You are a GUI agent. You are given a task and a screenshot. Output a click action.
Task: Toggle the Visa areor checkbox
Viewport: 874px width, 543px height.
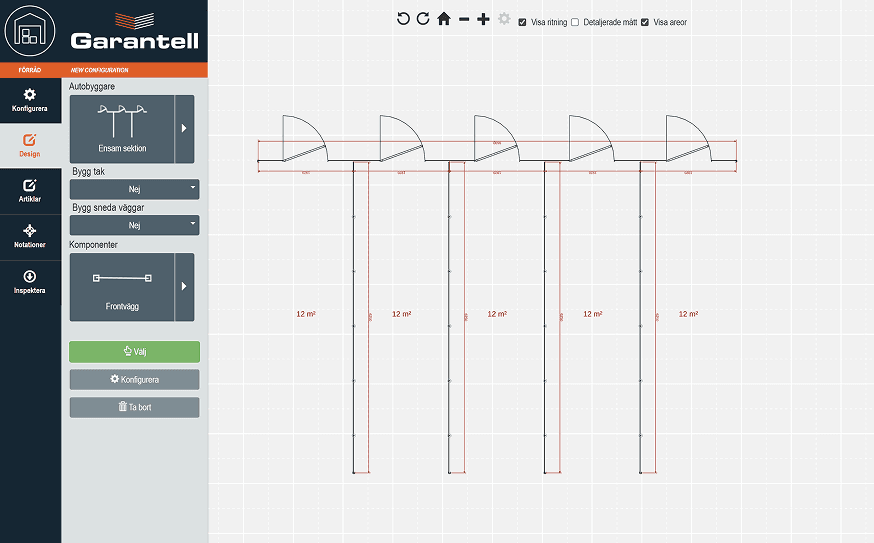(645, 22)
